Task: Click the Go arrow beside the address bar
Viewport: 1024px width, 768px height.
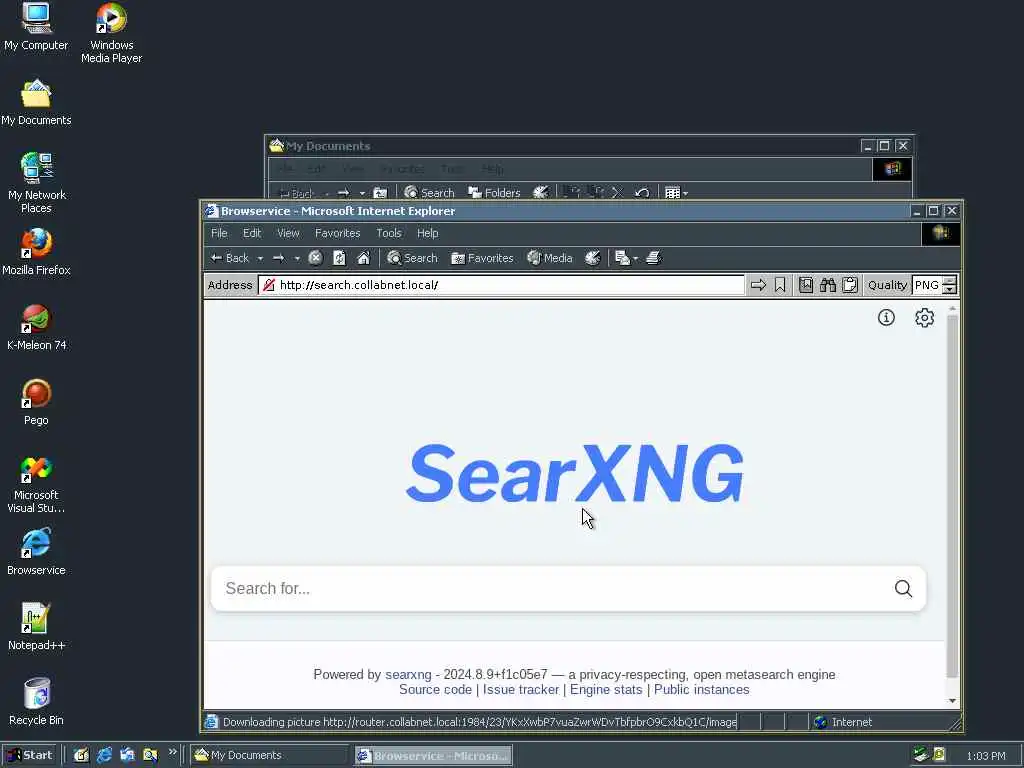Action: [758, 285]
